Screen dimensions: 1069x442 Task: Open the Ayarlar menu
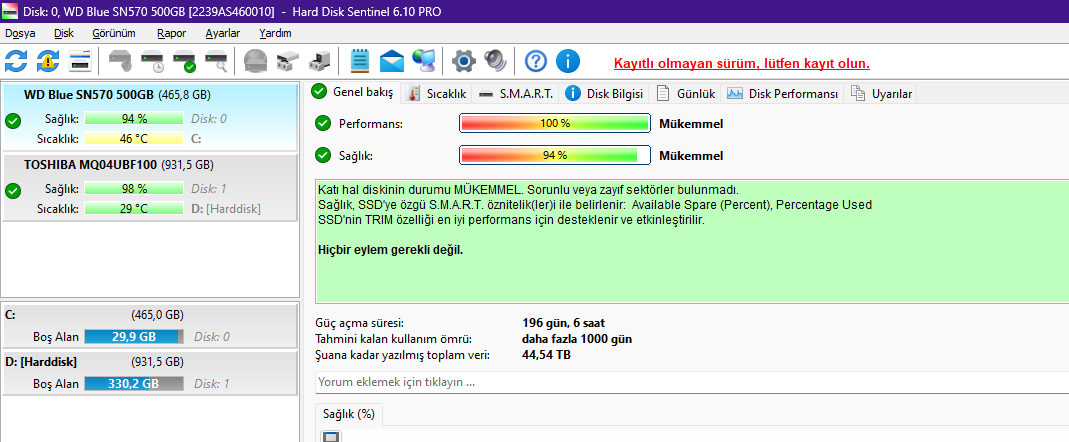click(x=223, y=33)
